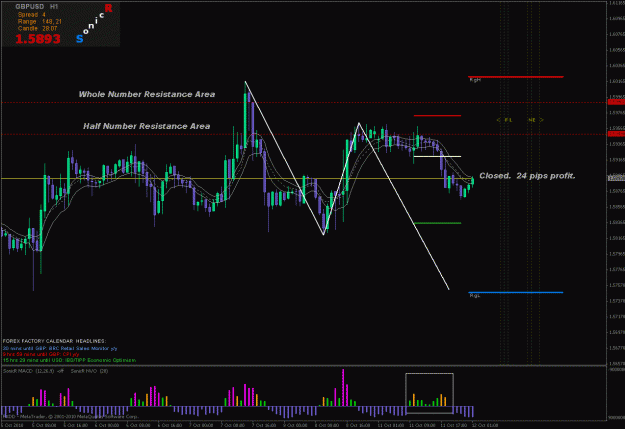
Task: Click the Range 148, 21 readout
Action: [39, 22]
